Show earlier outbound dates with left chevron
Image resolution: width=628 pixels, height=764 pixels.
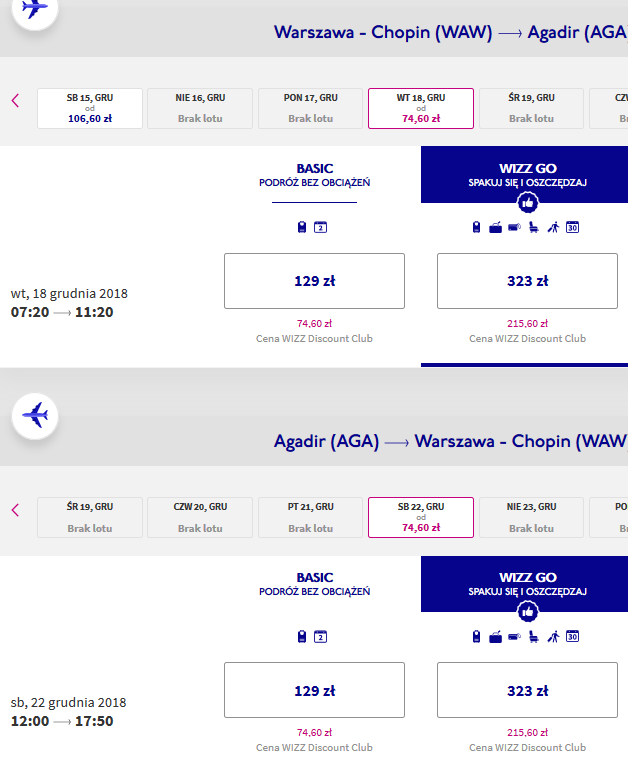[15, 101]
